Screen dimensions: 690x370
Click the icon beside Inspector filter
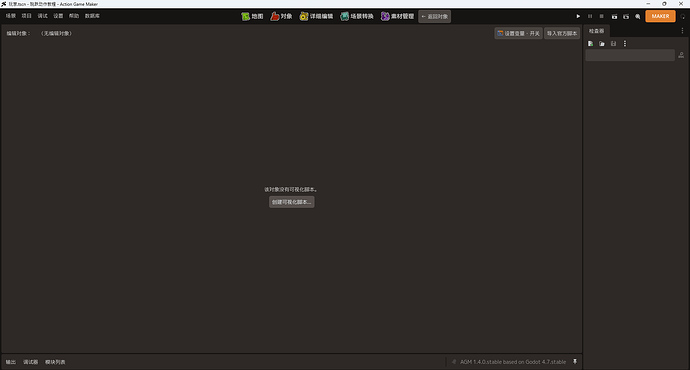[681, 55]
